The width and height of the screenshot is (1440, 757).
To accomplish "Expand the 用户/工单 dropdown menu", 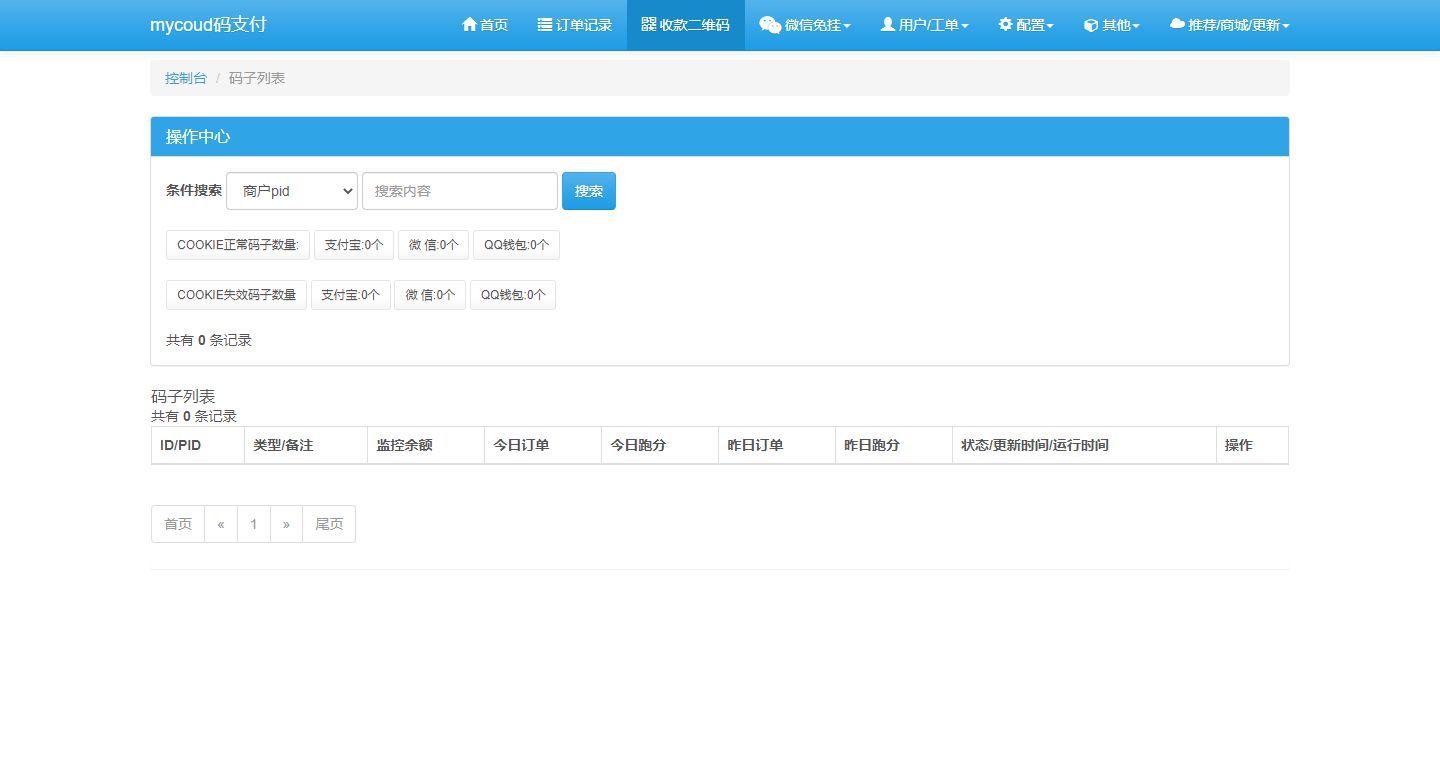I will pyautogui.click(x=924, y=24).
